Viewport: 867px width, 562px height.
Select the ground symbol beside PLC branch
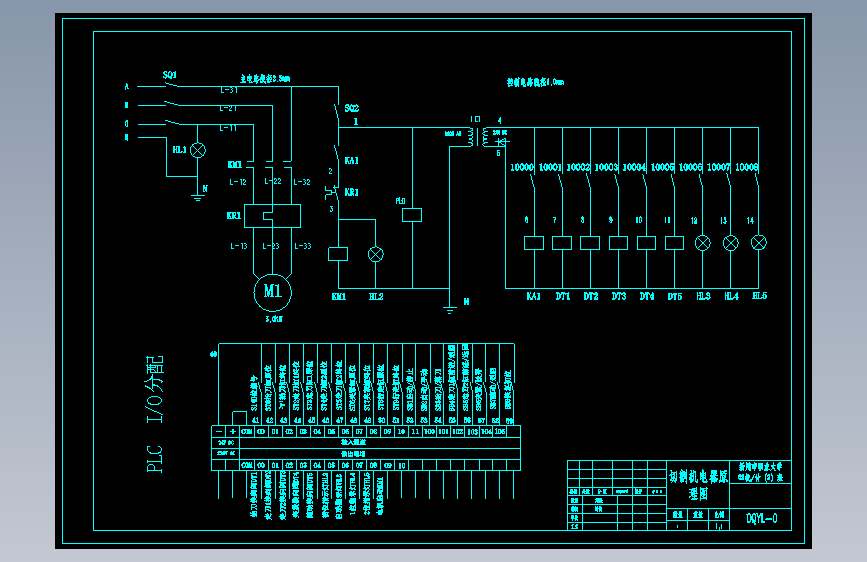450,310
